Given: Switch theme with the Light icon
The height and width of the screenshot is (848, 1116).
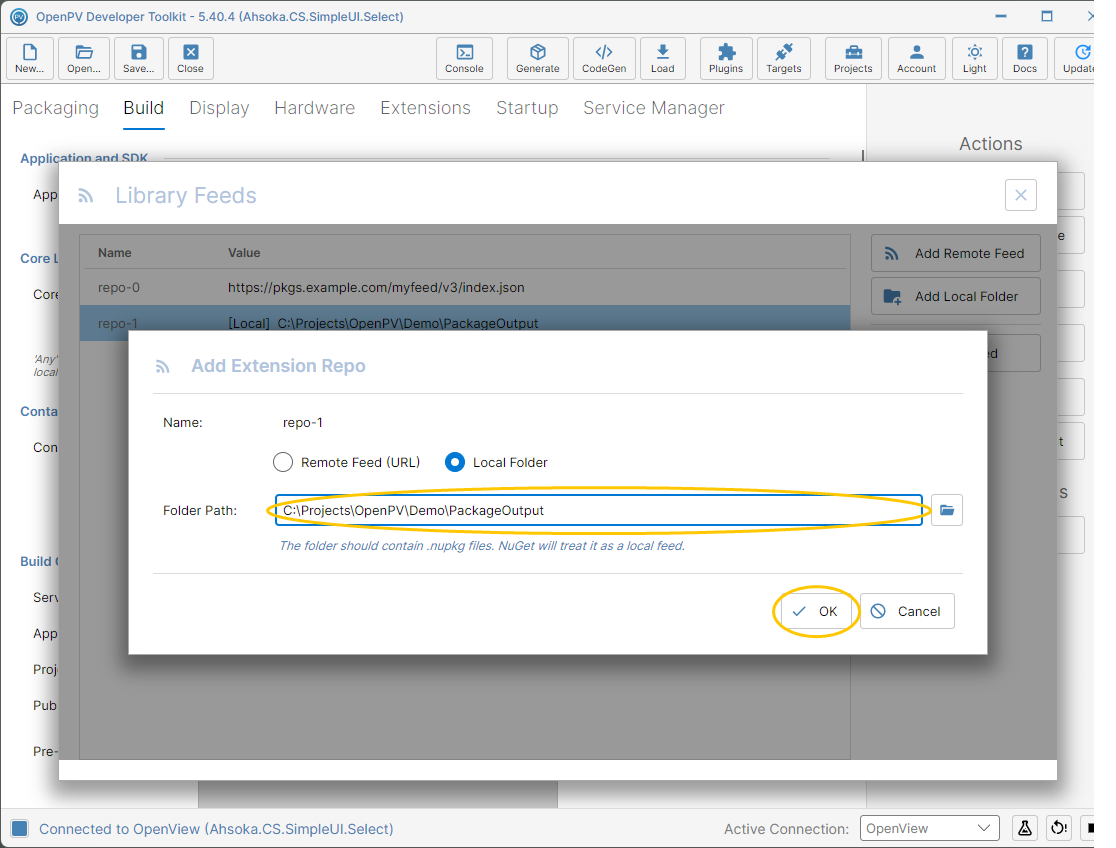Looking at the screenshot, I should [974, 58].
